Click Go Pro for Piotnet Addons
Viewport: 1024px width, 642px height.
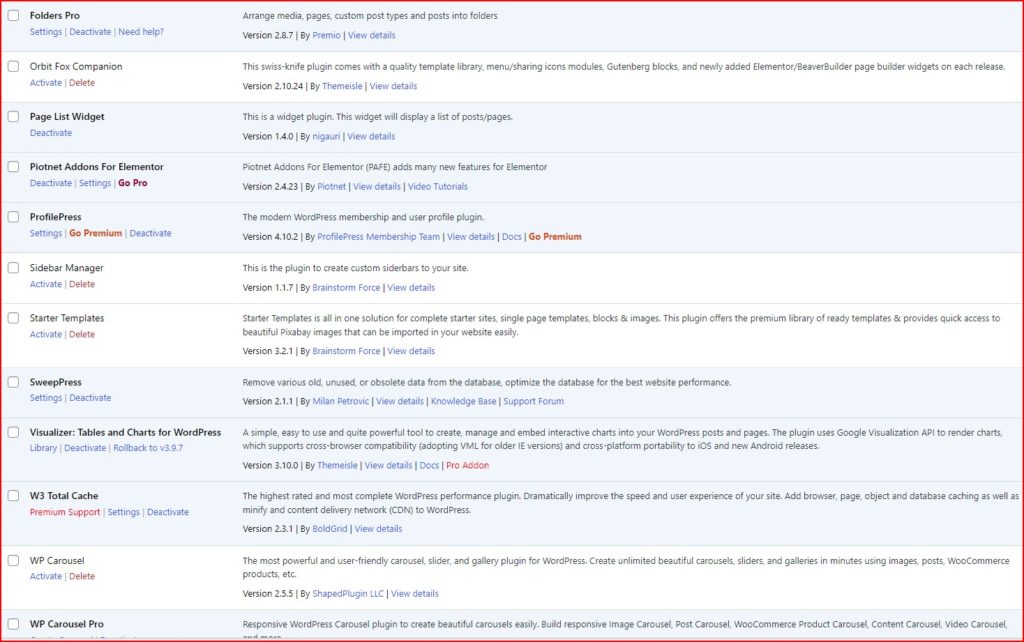[x=133, y=183]
